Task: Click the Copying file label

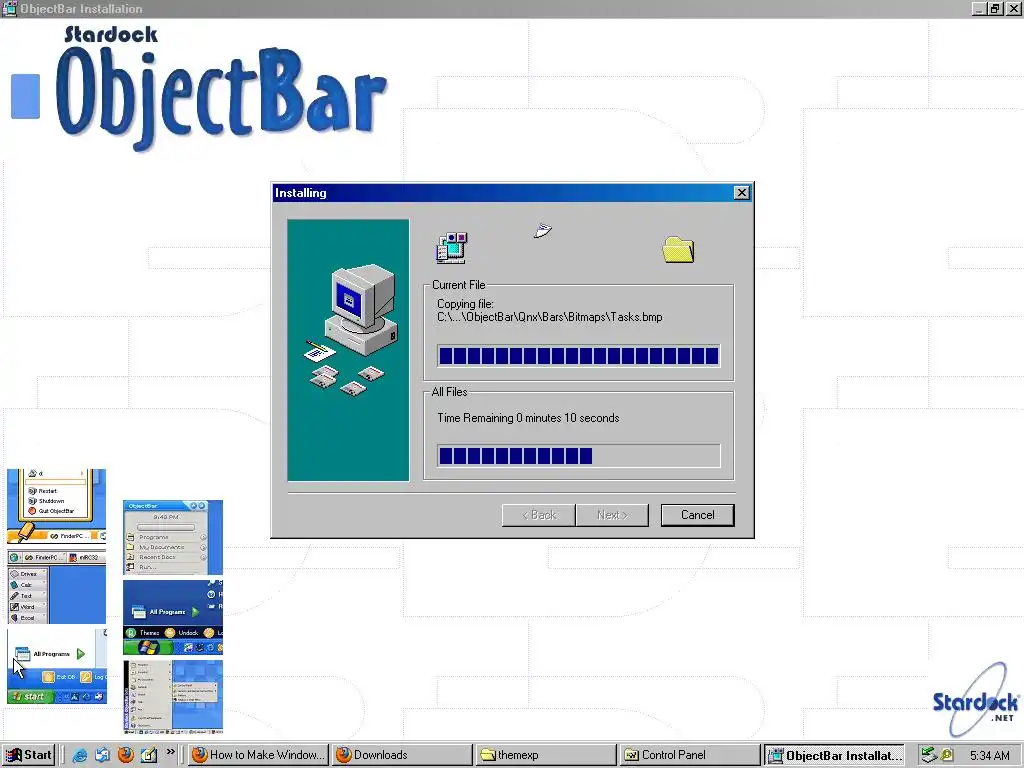Action: point(465,304)
